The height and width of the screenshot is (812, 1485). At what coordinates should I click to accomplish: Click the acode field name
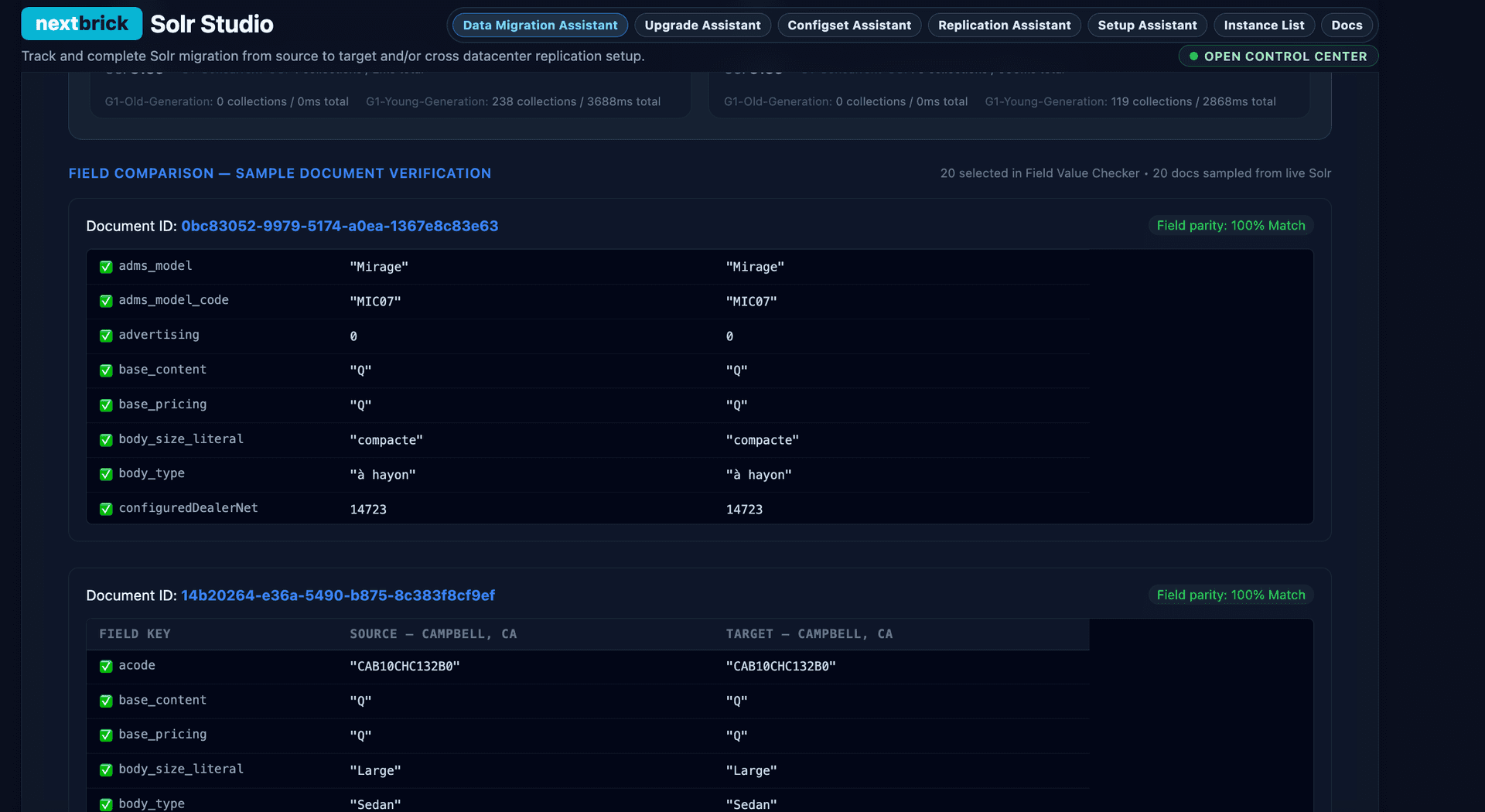pyautogui.click(x=137, y=665)
